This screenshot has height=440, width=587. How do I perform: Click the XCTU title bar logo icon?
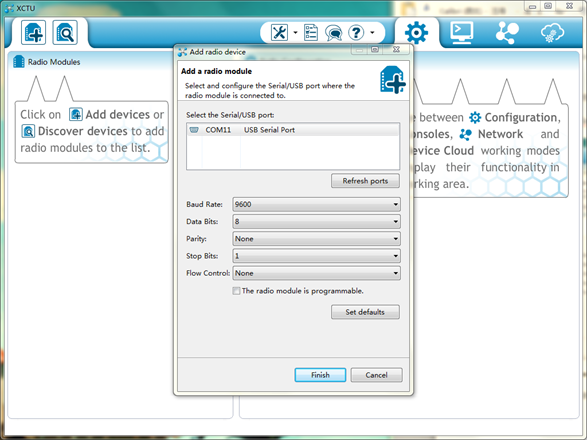pyautogui.click(x=9, y=8)
